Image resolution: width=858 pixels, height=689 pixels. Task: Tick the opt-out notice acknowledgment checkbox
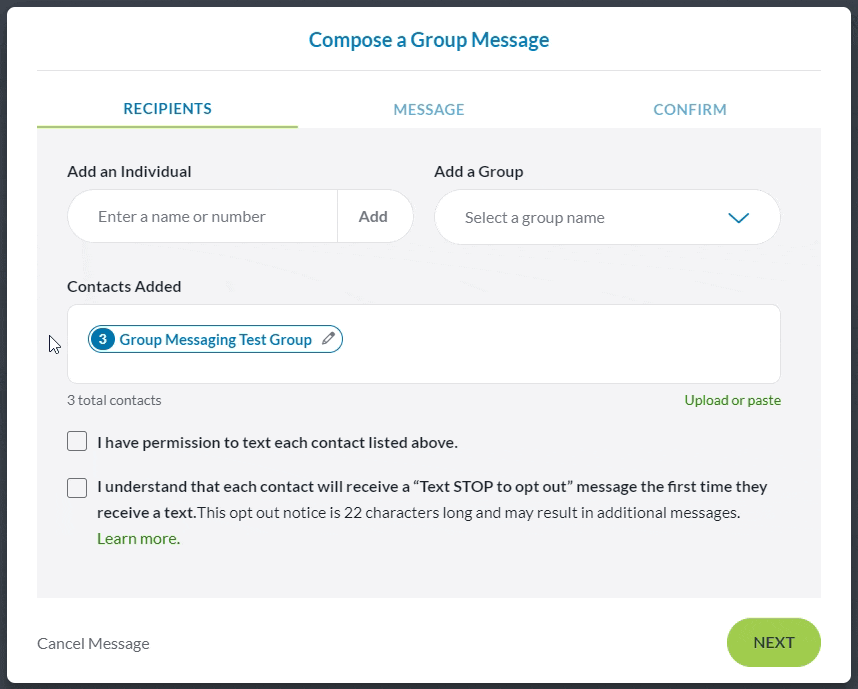tap(77, 488)
